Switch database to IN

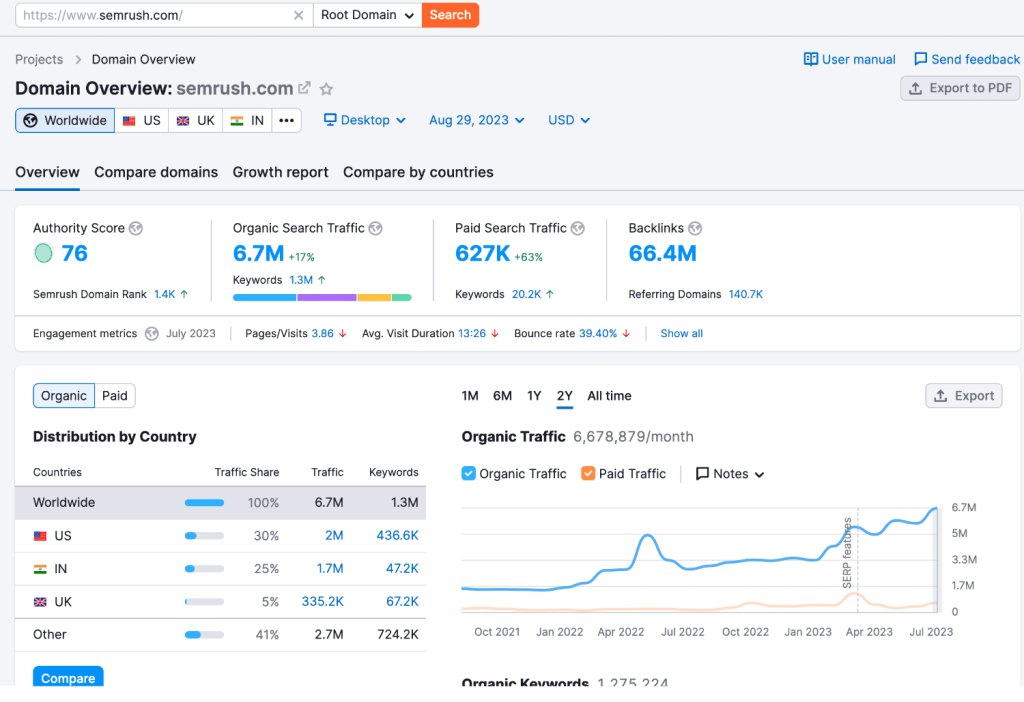point(248,120)
